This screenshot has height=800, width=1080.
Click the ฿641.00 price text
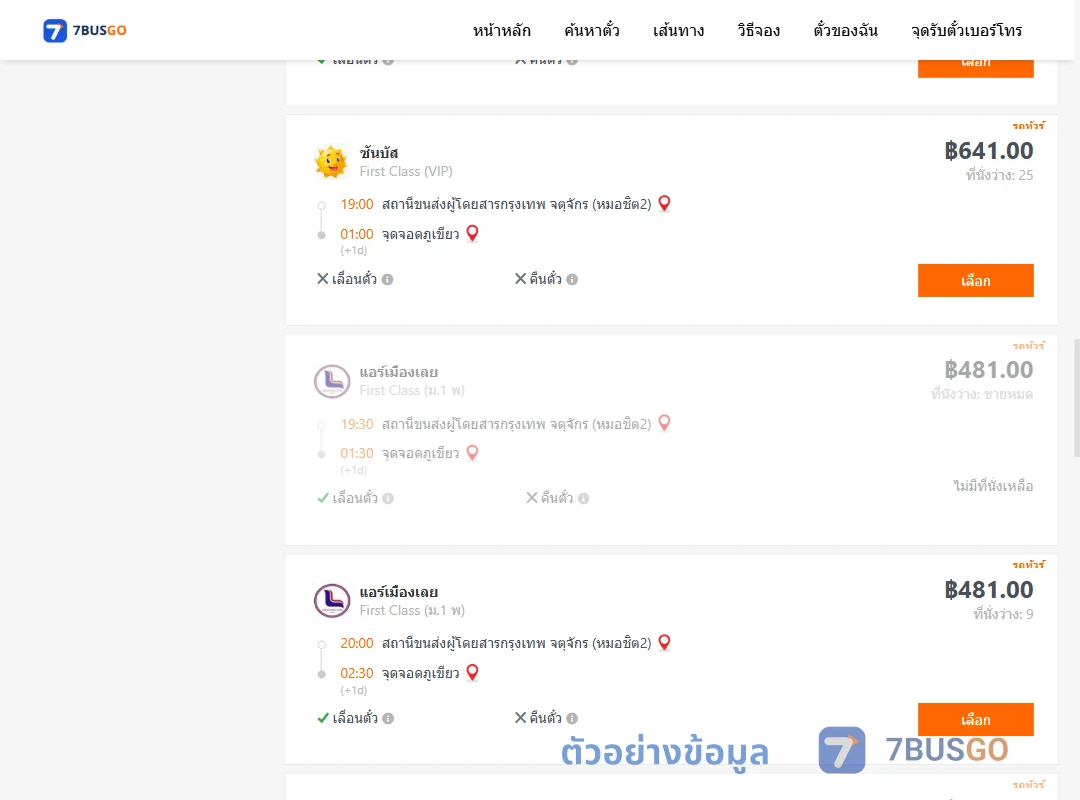(988, 150)
